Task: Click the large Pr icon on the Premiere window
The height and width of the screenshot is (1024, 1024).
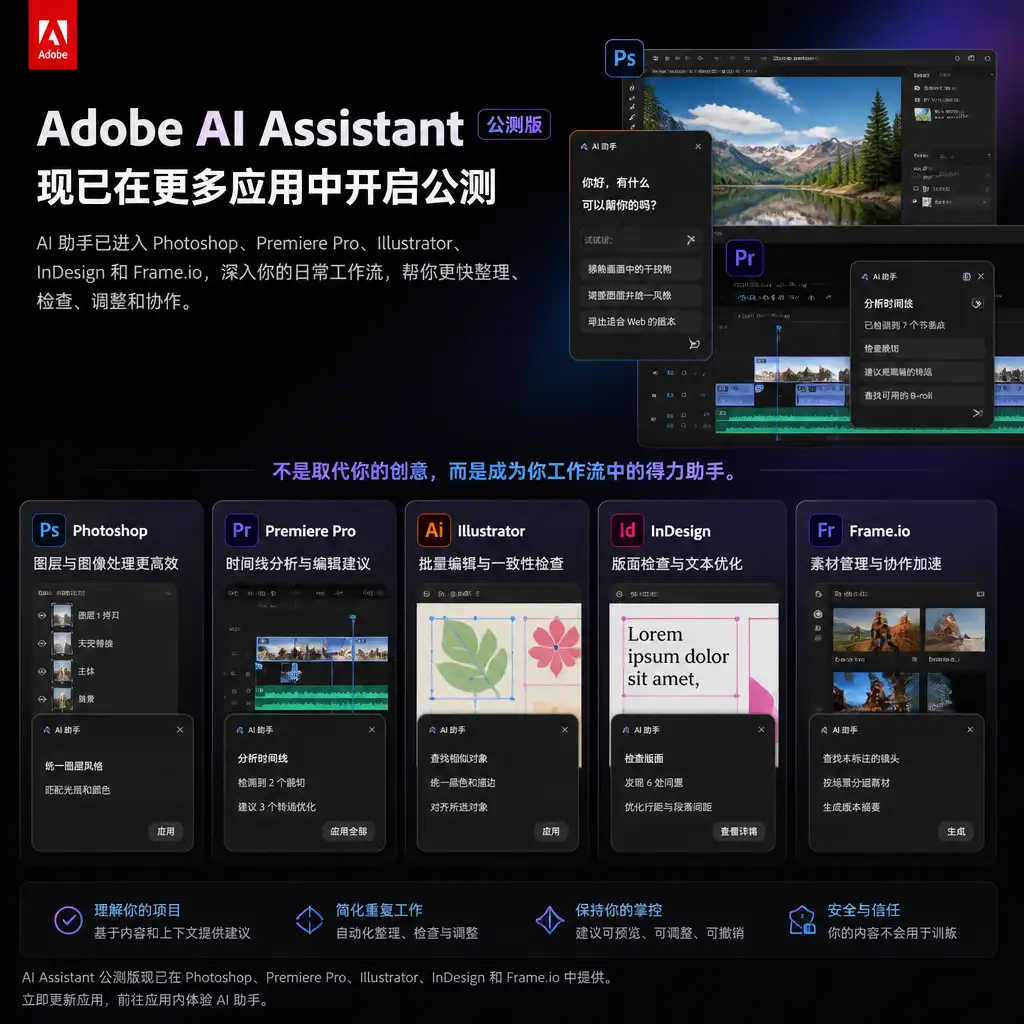Action: tap(744, 257)
